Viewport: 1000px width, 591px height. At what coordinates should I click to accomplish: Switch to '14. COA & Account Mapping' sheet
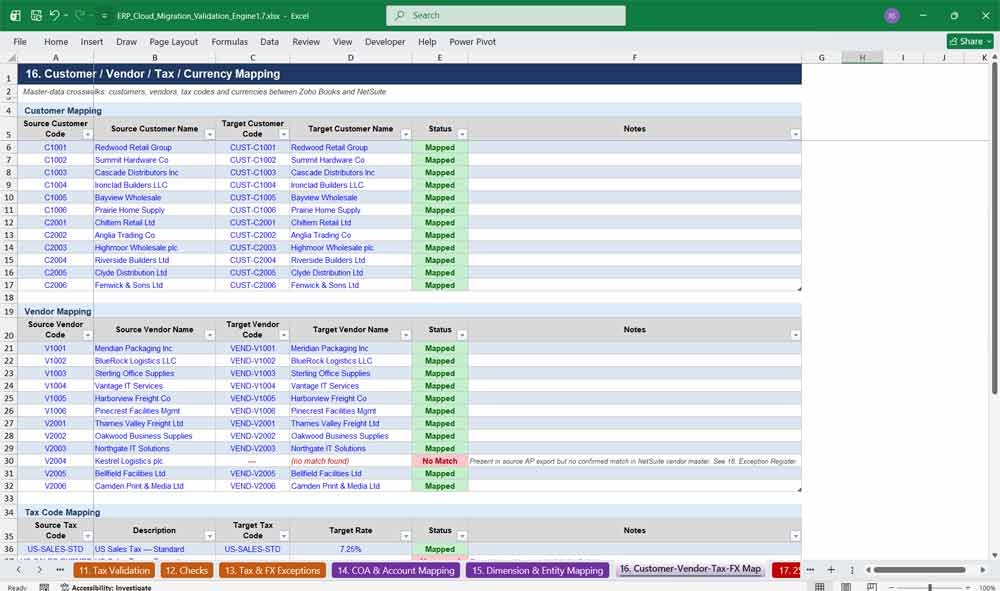click(395, 571)
